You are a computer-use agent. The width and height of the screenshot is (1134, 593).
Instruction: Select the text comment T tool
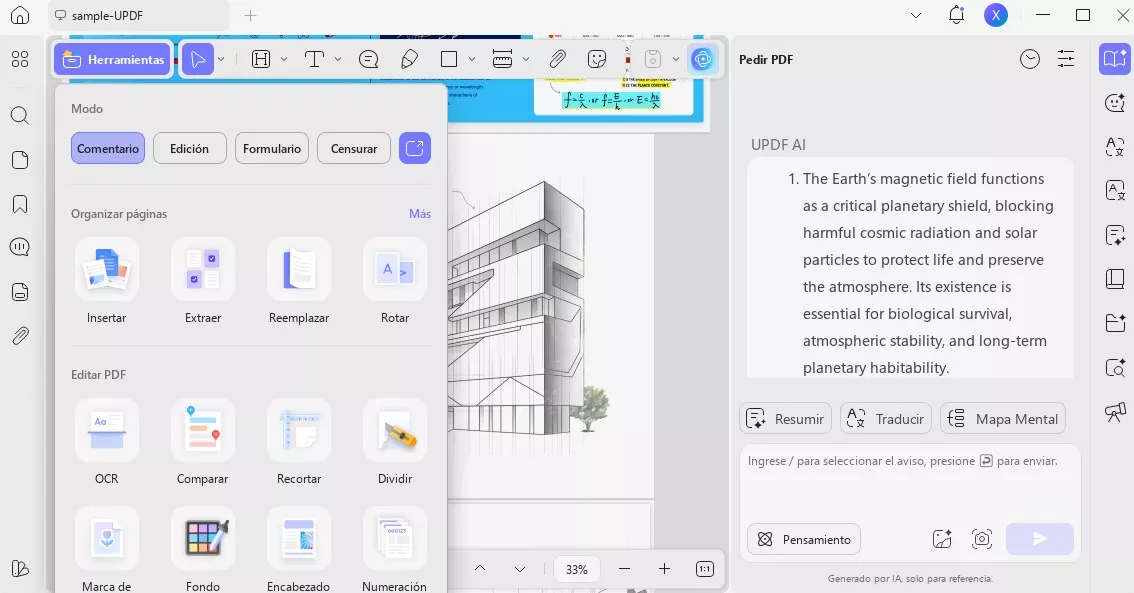pos(314,59)
